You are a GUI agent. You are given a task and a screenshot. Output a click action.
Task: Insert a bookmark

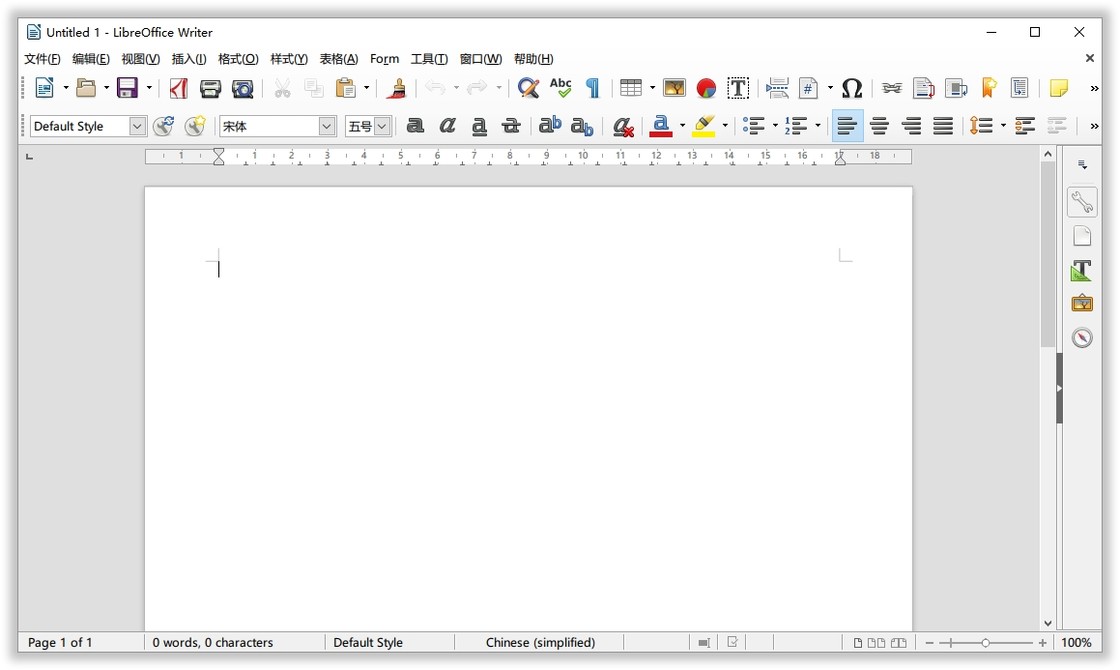[x=989, y=88]
